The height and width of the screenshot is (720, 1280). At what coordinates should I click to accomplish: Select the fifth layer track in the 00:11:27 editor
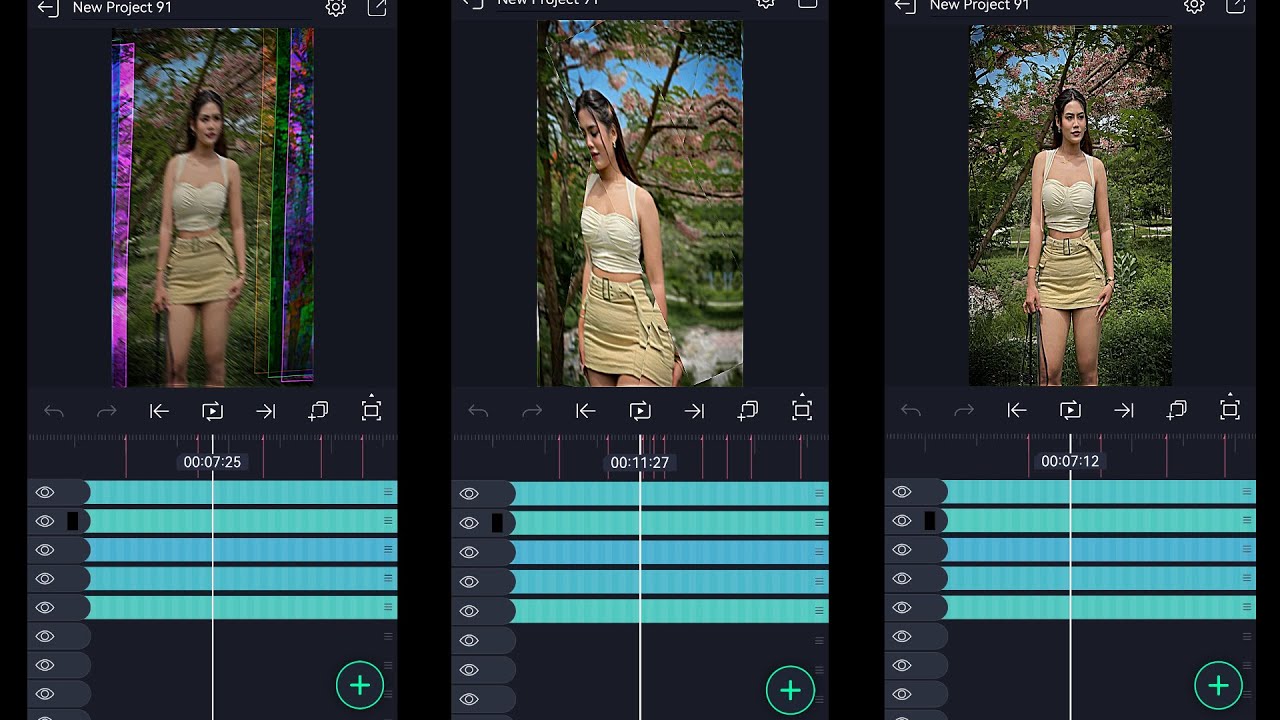pyautogui.click(x=669, y=611)
